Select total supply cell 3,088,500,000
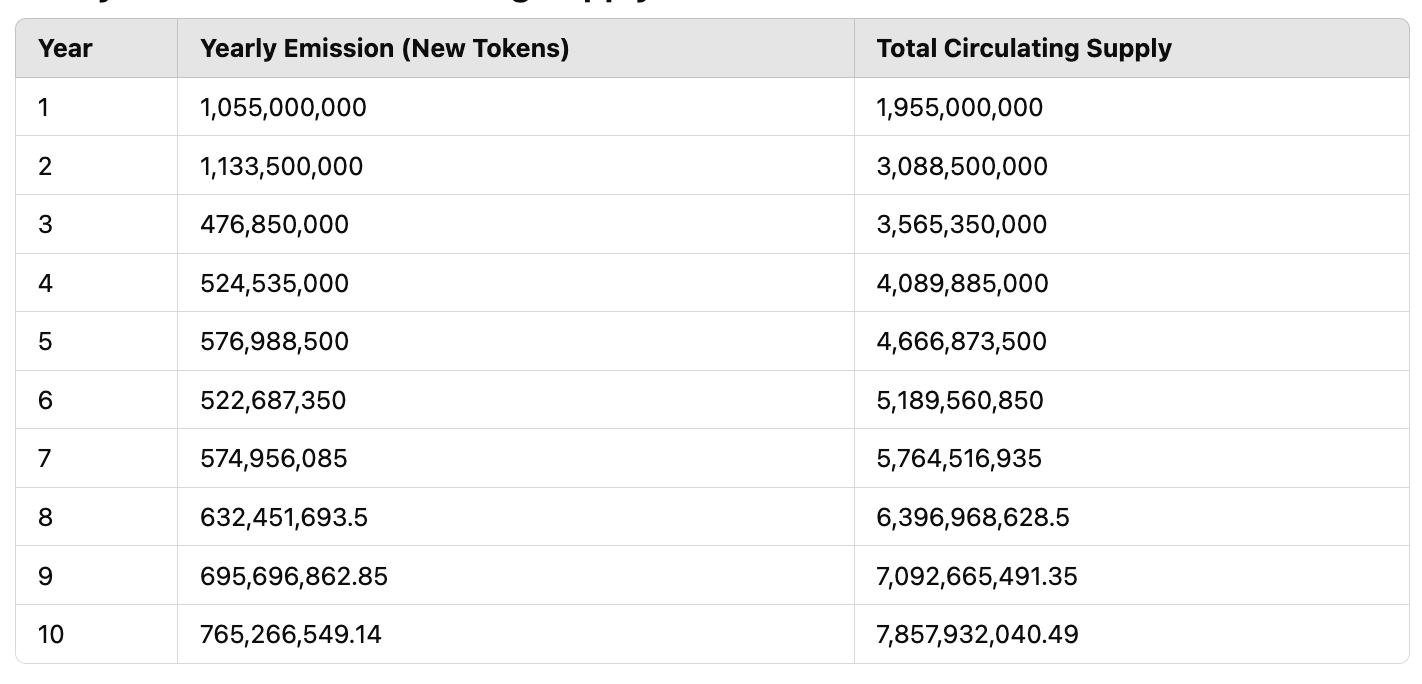Screen dimensions: 1422x684 tap(962, 166)
